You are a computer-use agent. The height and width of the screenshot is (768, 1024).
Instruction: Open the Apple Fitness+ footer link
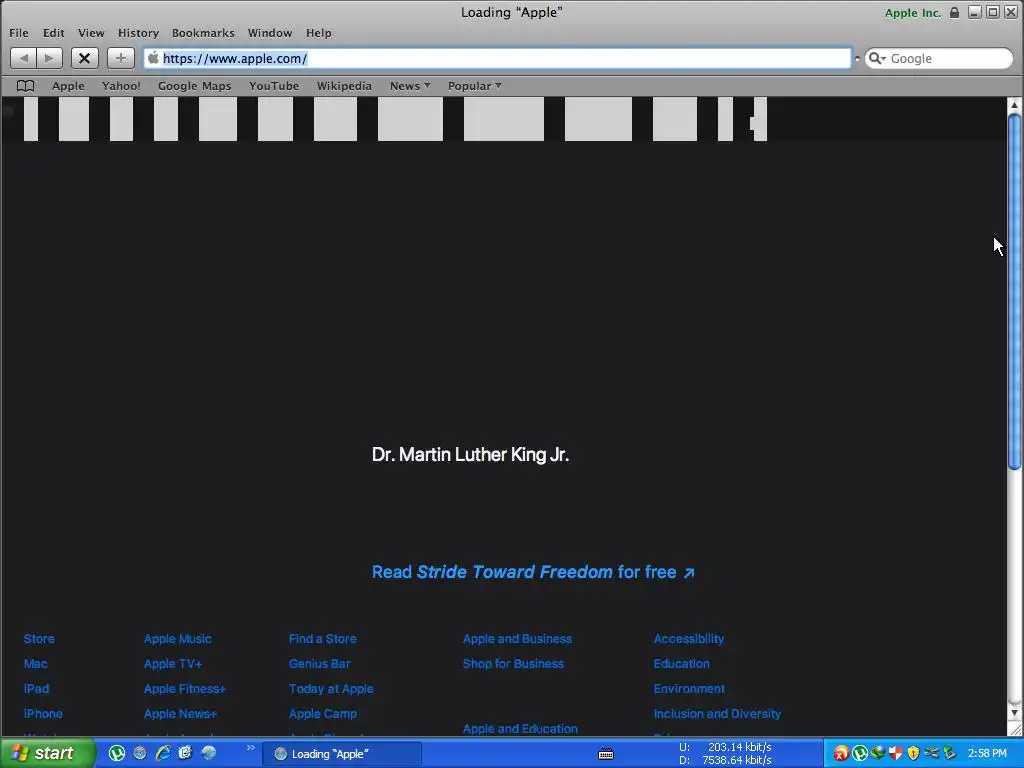click(x=185, y=688)
